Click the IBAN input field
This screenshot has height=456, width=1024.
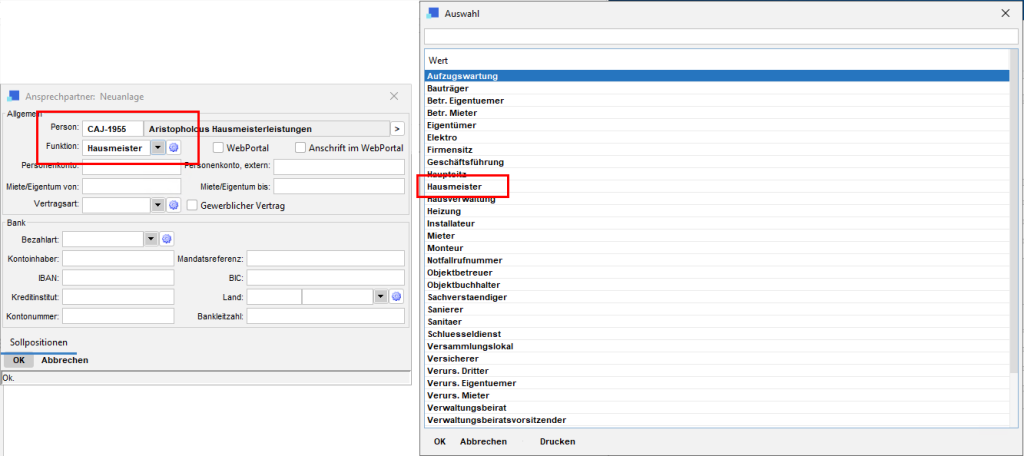tap(118, 278)
